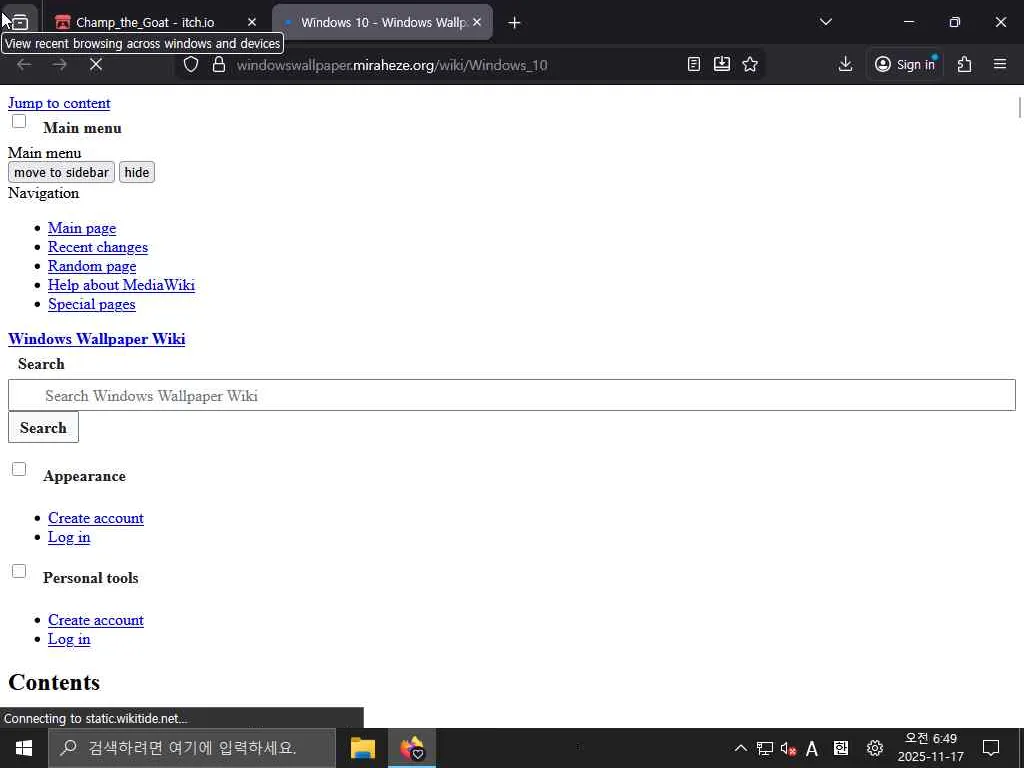1024x768 pixels.
Task: Open Firefox View recent browsing icon
Action: coord(20,22)
